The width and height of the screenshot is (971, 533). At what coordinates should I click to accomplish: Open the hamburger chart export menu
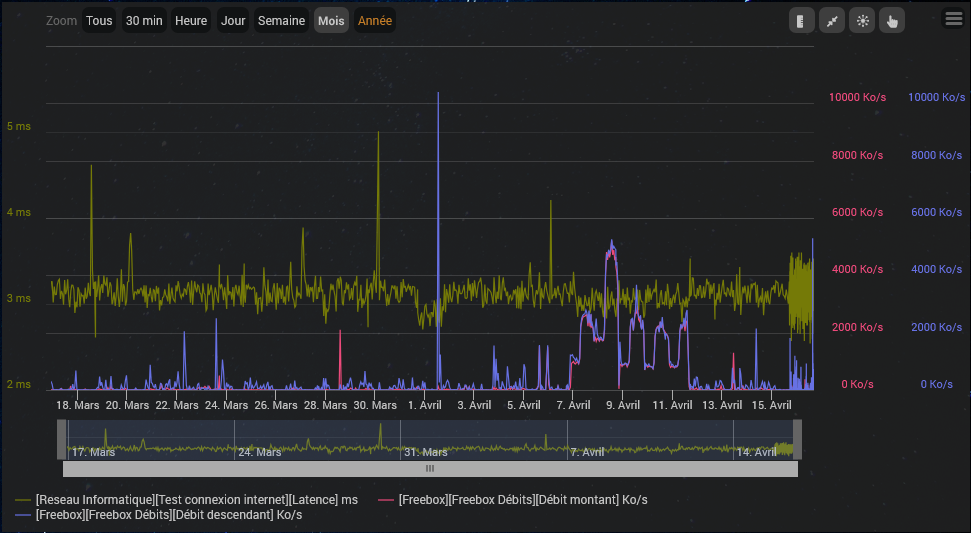click(x=954, y=19)
